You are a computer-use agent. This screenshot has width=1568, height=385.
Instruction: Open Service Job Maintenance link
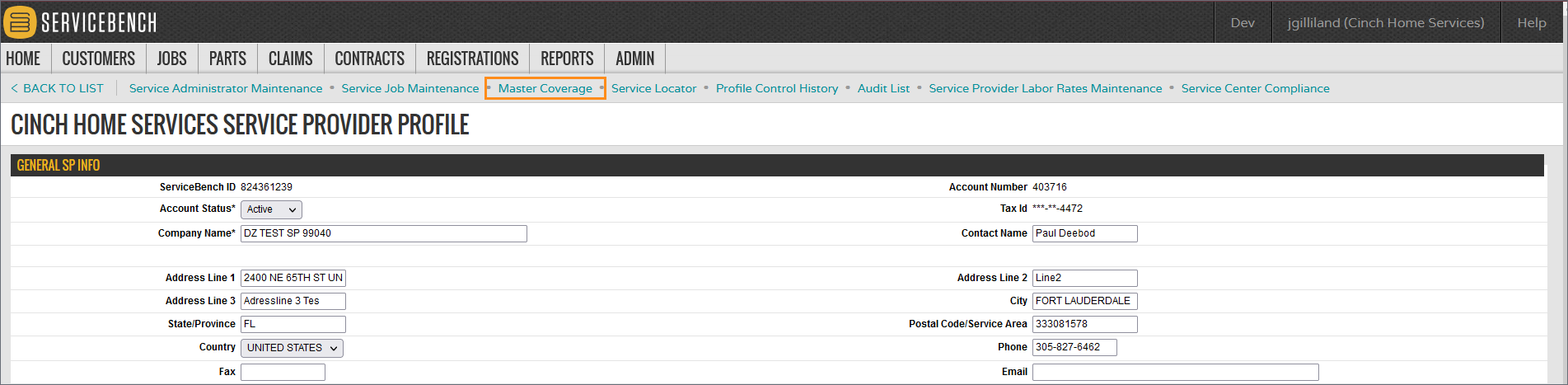tap(410, 88)
